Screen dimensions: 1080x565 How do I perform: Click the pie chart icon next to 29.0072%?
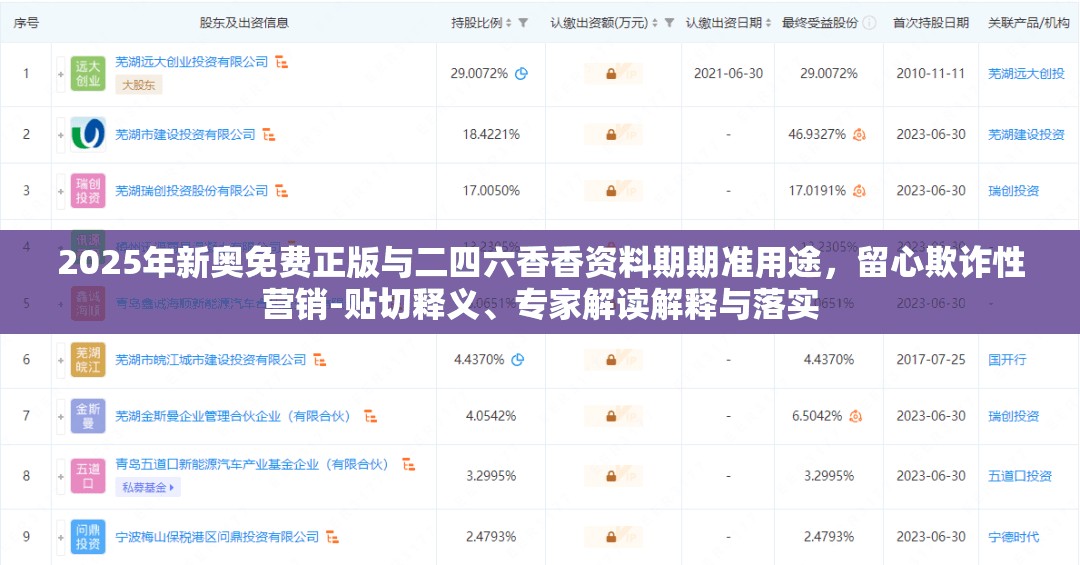[x=521, y=74]
